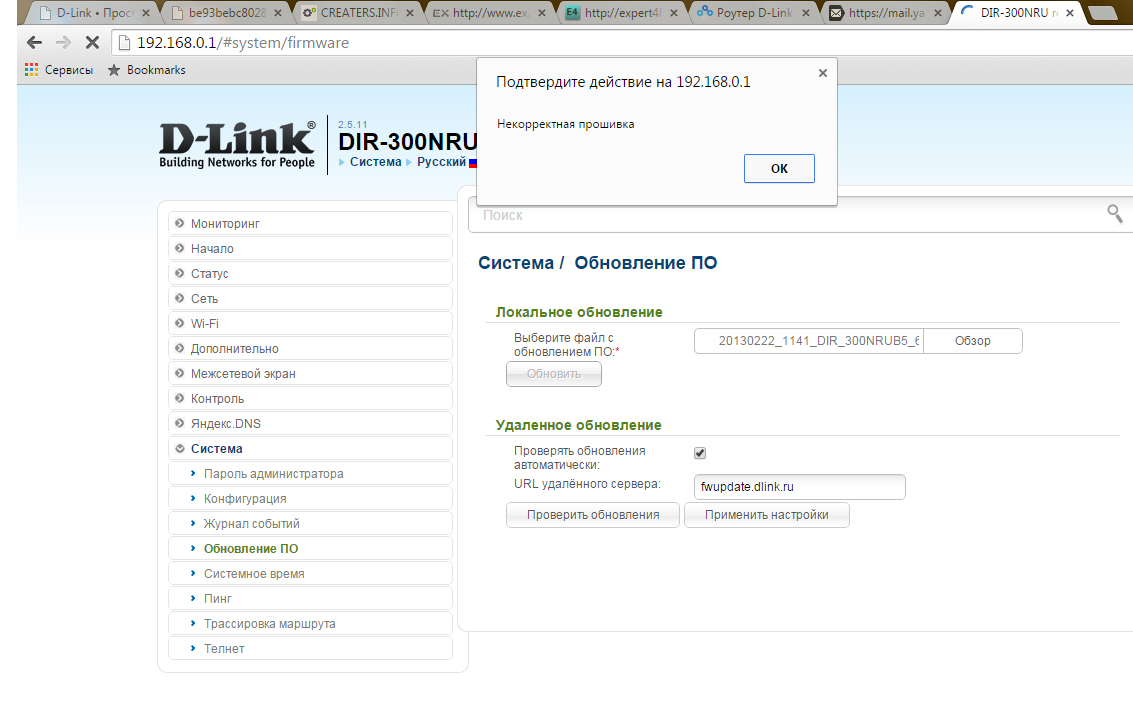Click Применить настройки button
Image resolution: width=1133 pixels, height=707 pixels.
(767, 515)
